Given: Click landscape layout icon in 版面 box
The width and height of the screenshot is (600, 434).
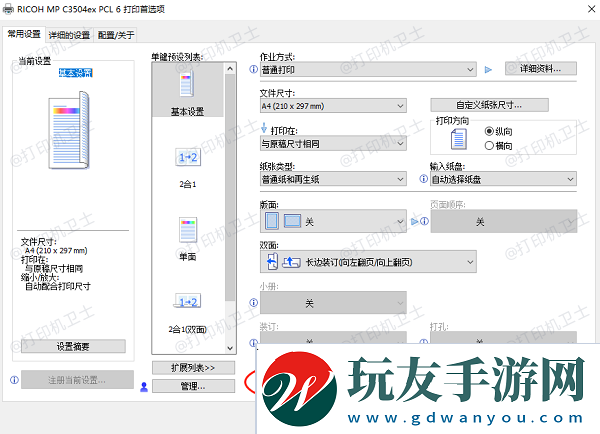Looking at the screenshot, I should click(x=292, y=221).
